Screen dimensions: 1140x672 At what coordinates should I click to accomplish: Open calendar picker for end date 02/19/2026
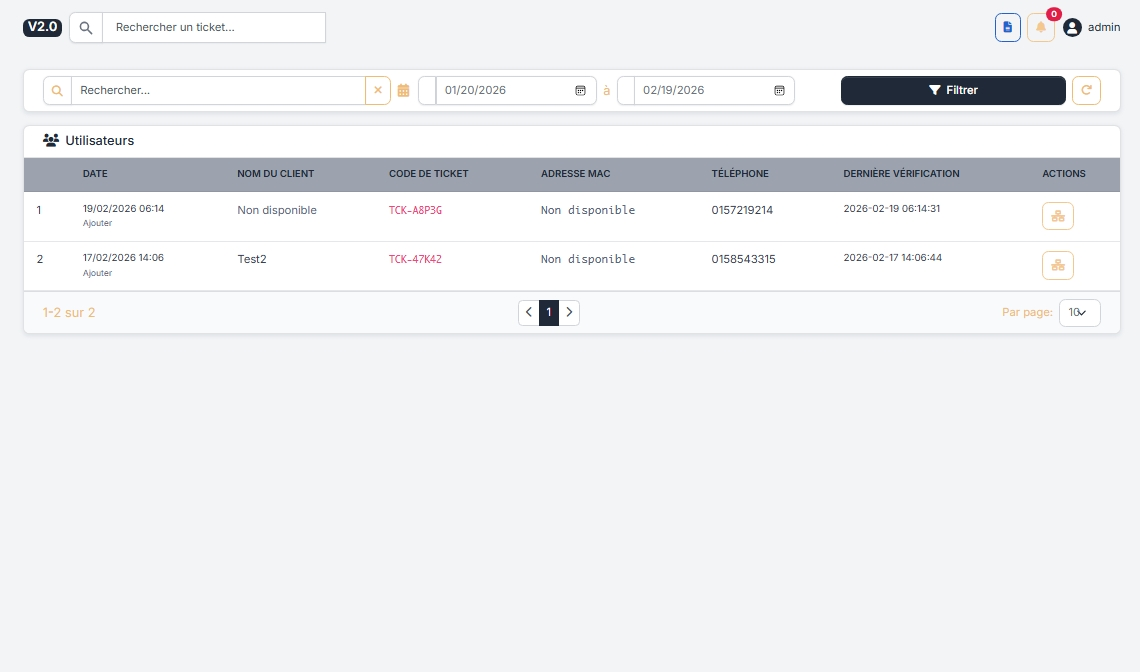[x=779, y=90]
